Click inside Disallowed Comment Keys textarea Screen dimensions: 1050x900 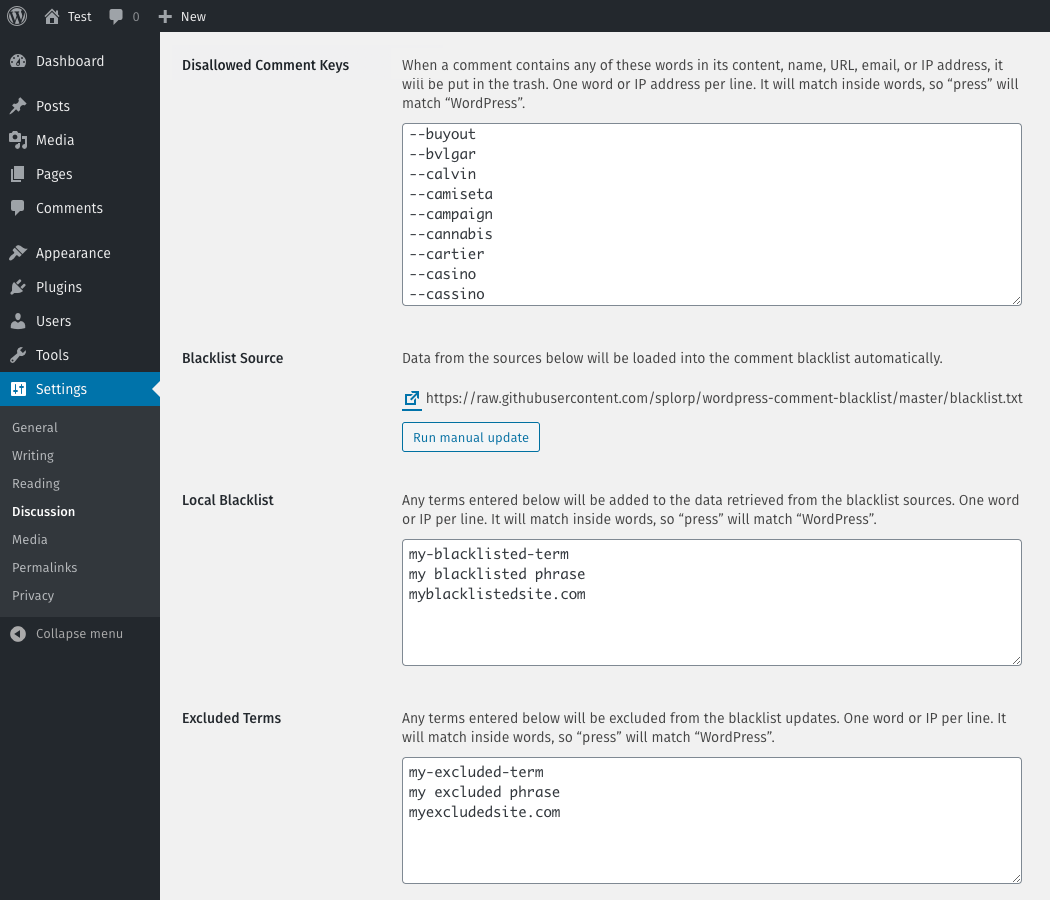(x=712, y=214)
